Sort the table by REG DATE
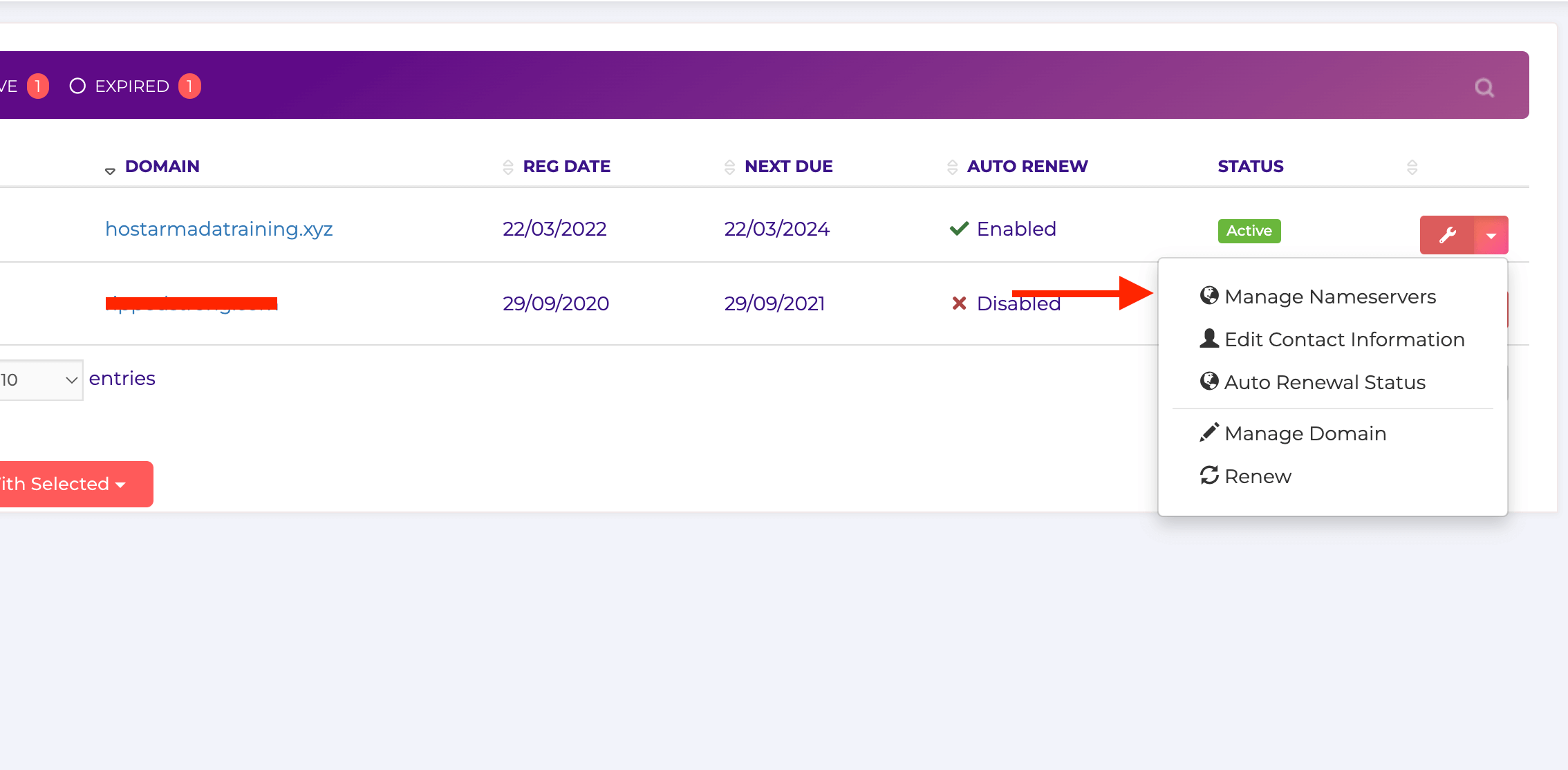 pos(566,167)
